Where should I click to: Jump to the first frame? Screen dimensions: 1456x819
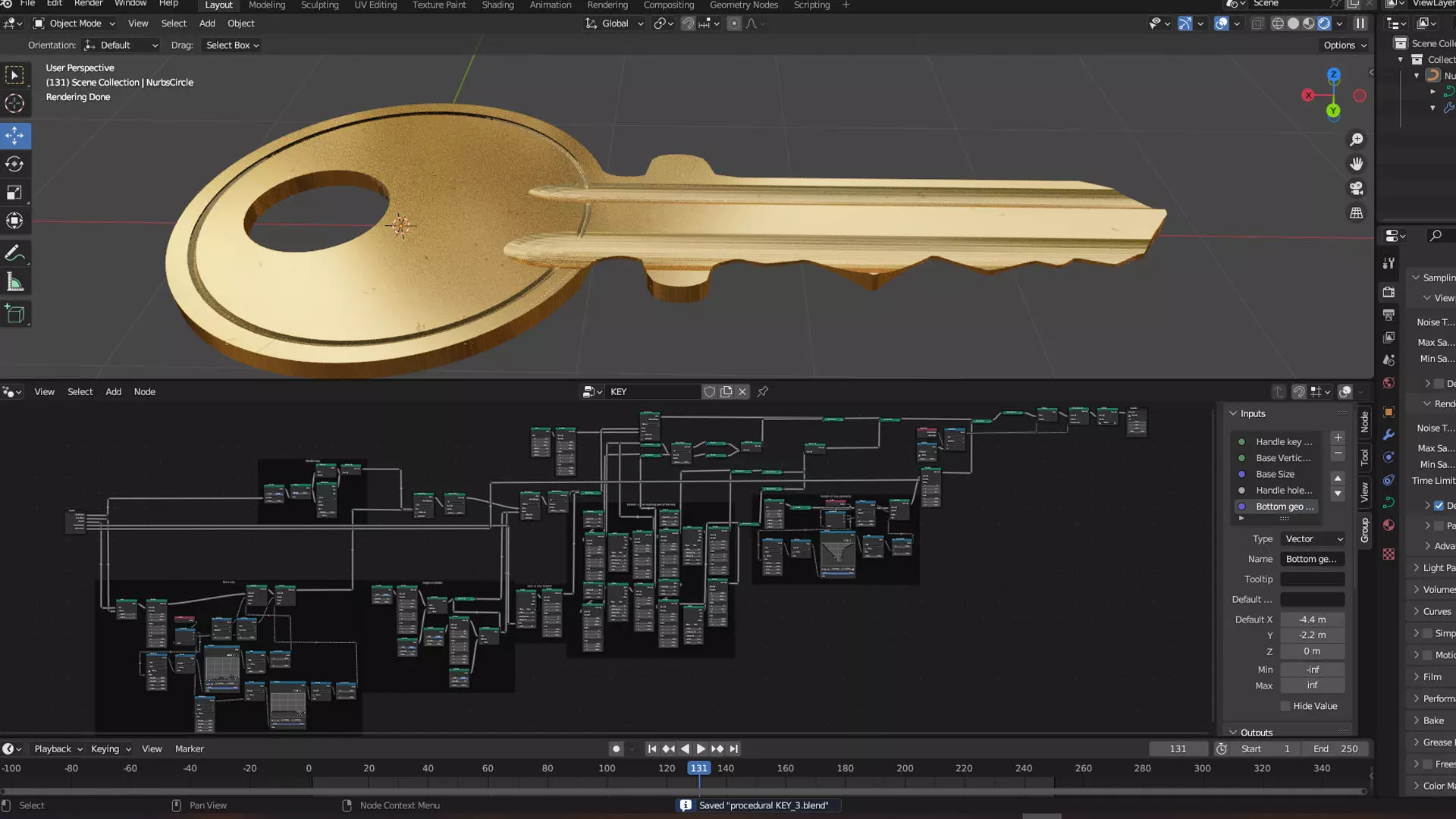tap(651, 749)
